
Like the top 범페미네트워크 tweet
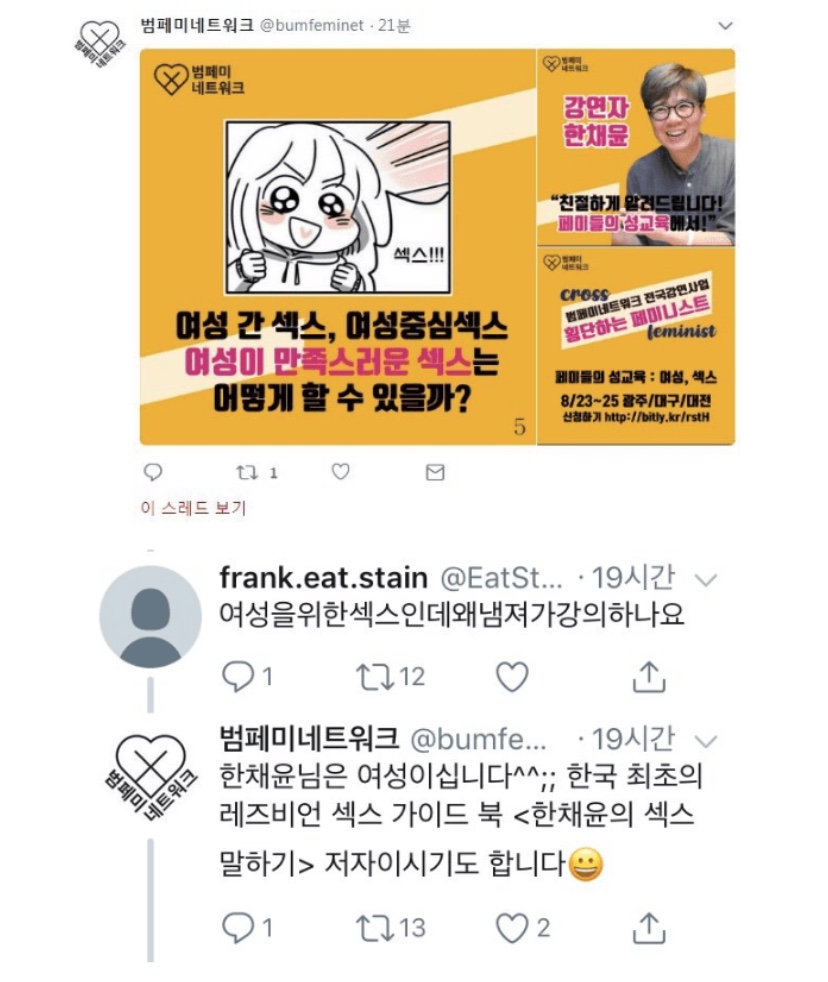[x=340, y=472]
